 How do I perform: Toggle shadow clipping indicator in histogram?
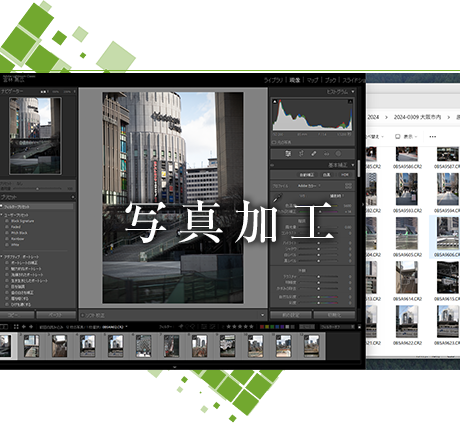[275, 101]
